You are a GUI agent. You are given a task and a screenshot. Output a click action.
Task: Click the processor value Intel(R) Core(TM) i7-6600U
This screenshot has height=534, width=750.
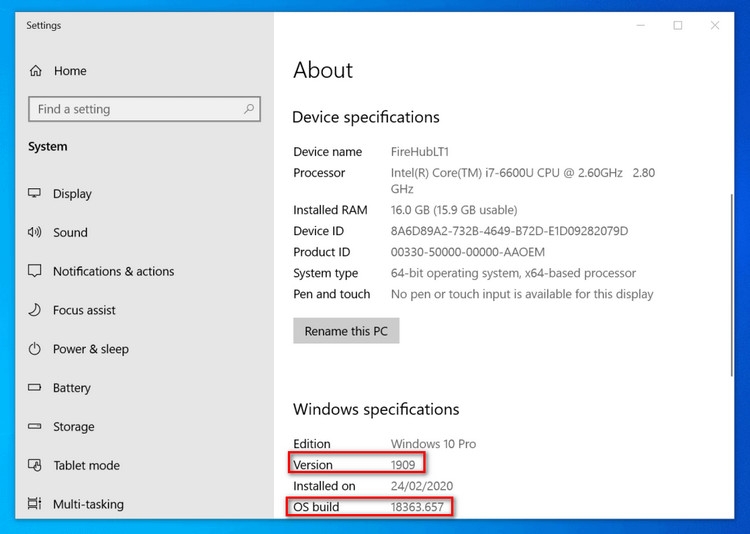coord(523,180)
